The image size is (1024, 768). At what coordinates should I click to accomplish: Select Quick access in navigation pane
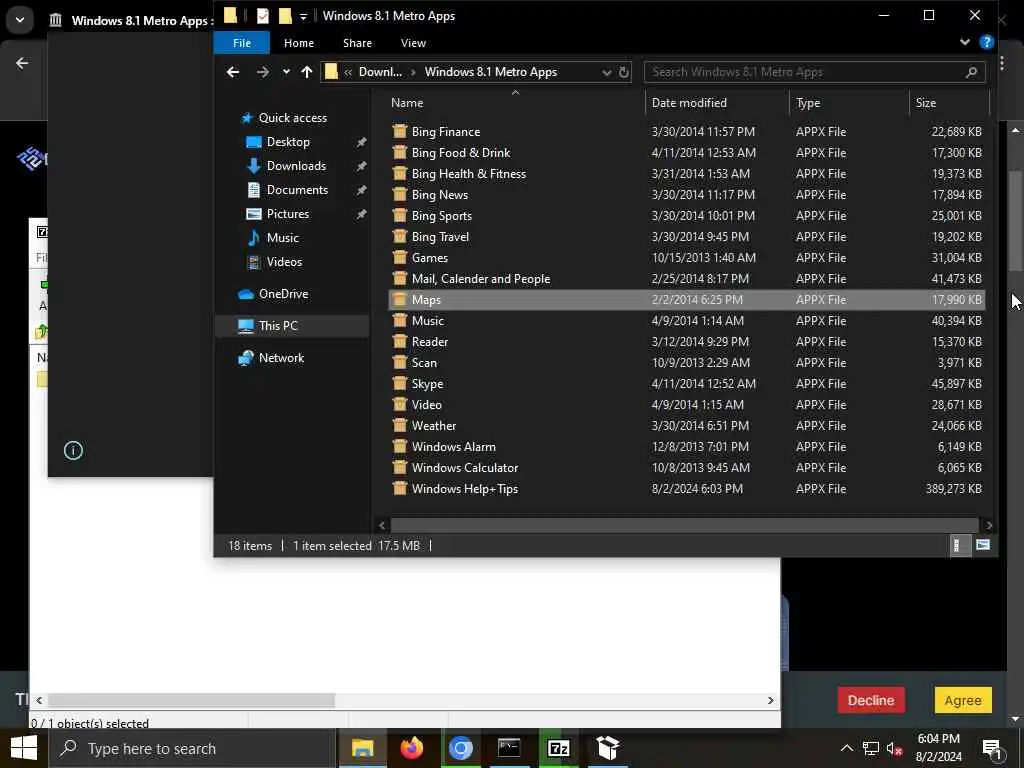pyautogui.click(x=292, y=118)
